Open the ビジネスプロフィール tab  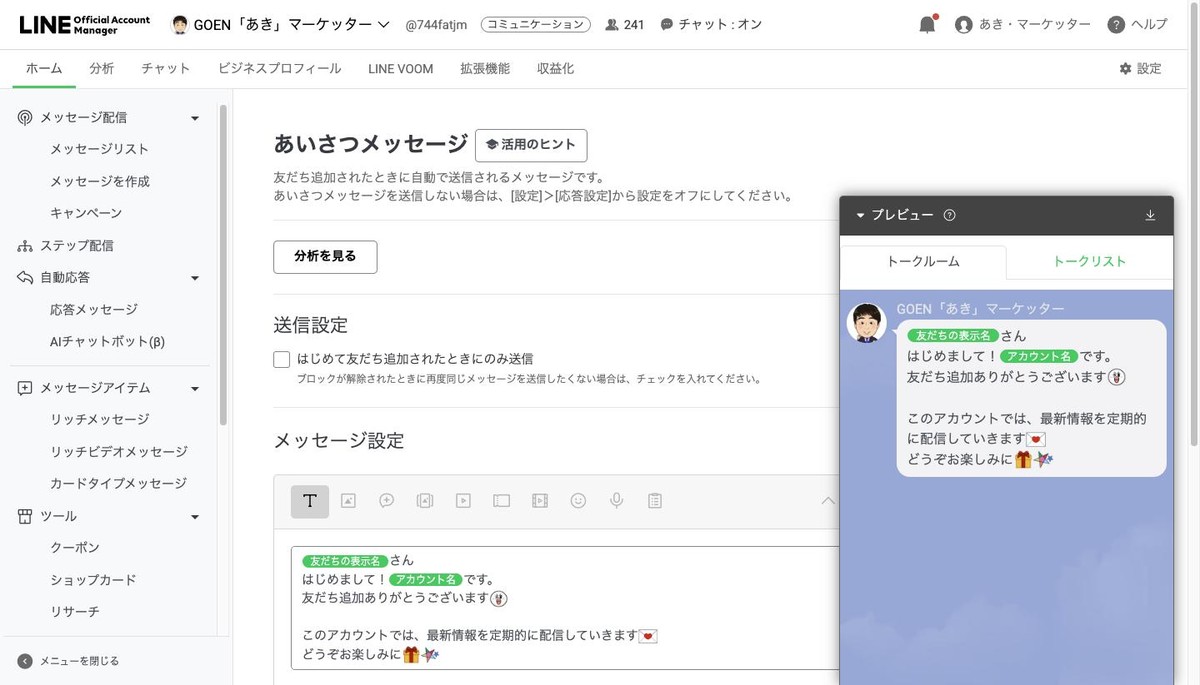[280, 68]
